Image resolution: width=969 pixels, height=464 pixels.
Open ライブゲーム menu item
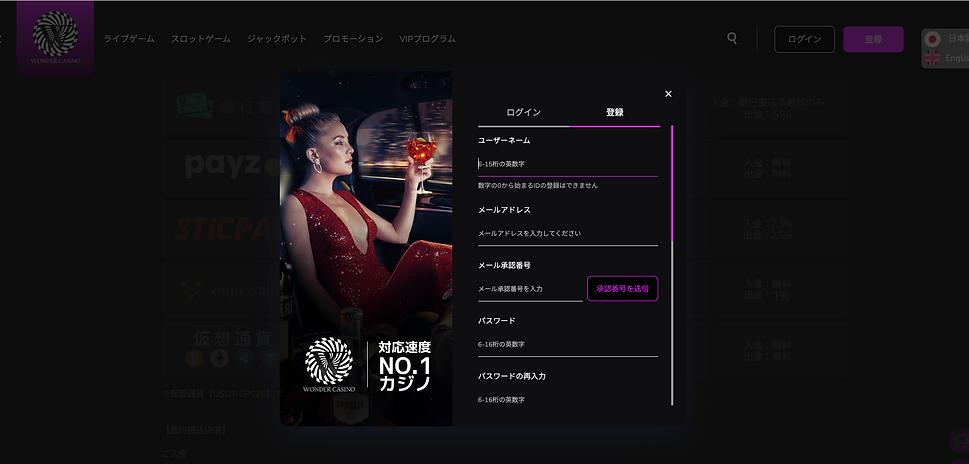pyautogui.click(x=129, y=38)
